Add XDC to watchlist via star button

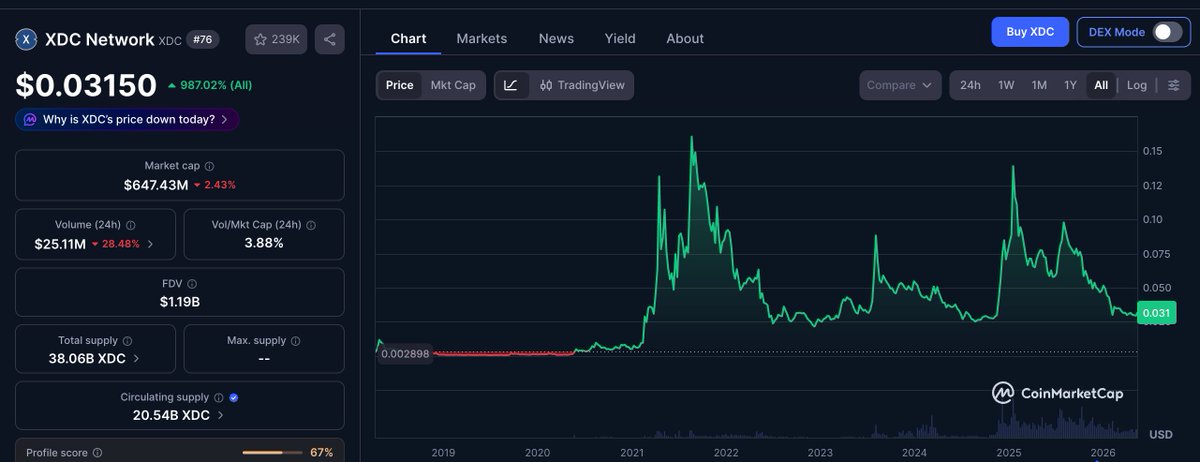click(277, 39)
